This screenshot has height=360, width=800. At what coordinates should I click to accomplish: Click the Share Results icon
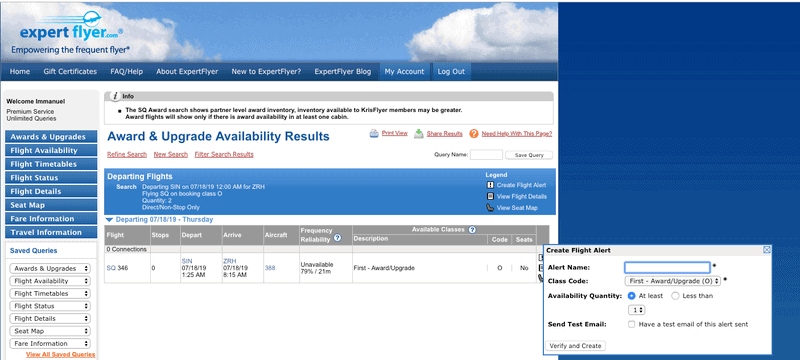click(419, 134)
